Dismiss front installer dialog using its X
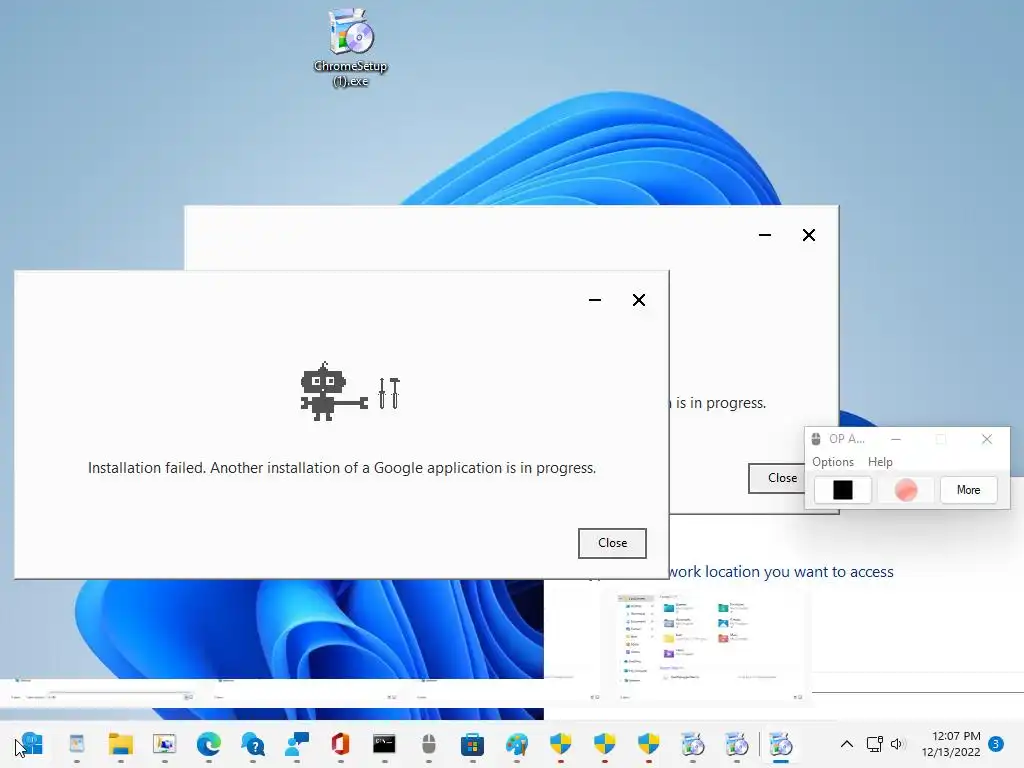 pos(639,300)
